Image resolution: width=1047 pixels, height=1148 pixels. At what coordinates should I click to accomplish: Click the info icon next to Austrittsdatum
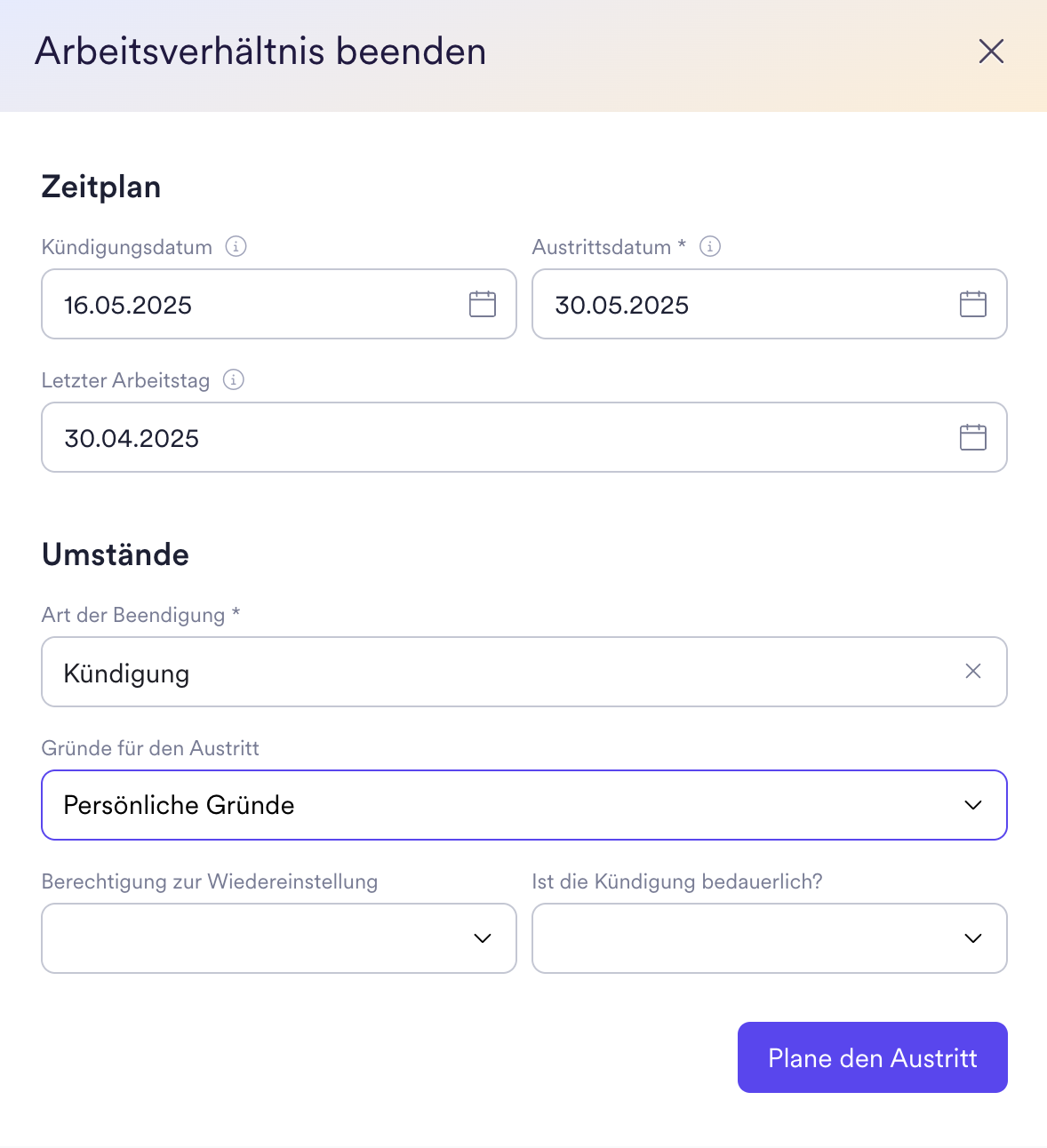pyautogui.click(x=710, y=247)
